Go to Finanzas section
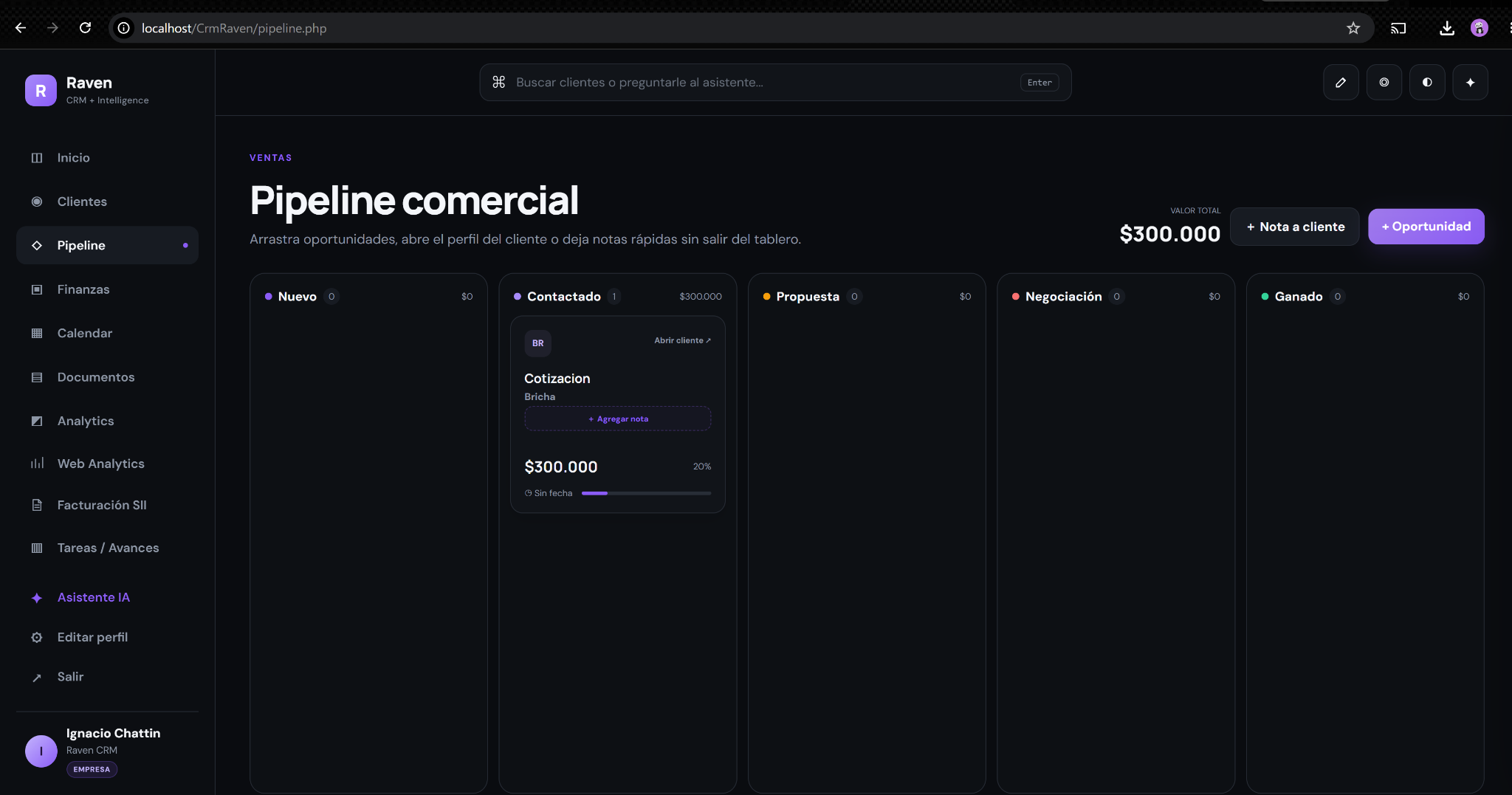The width and height of the screenshot is (1512, 795). tap(107, 289)
